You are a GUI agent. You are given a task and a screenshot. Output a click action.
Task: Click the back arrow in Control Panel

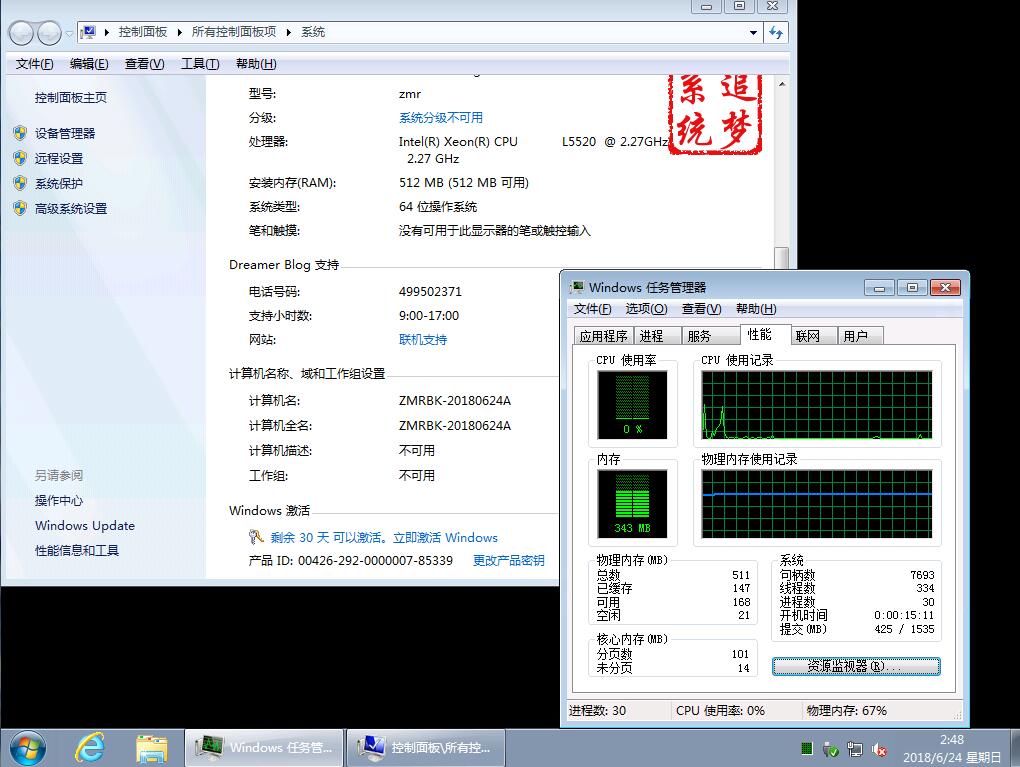tap(21, 33)
